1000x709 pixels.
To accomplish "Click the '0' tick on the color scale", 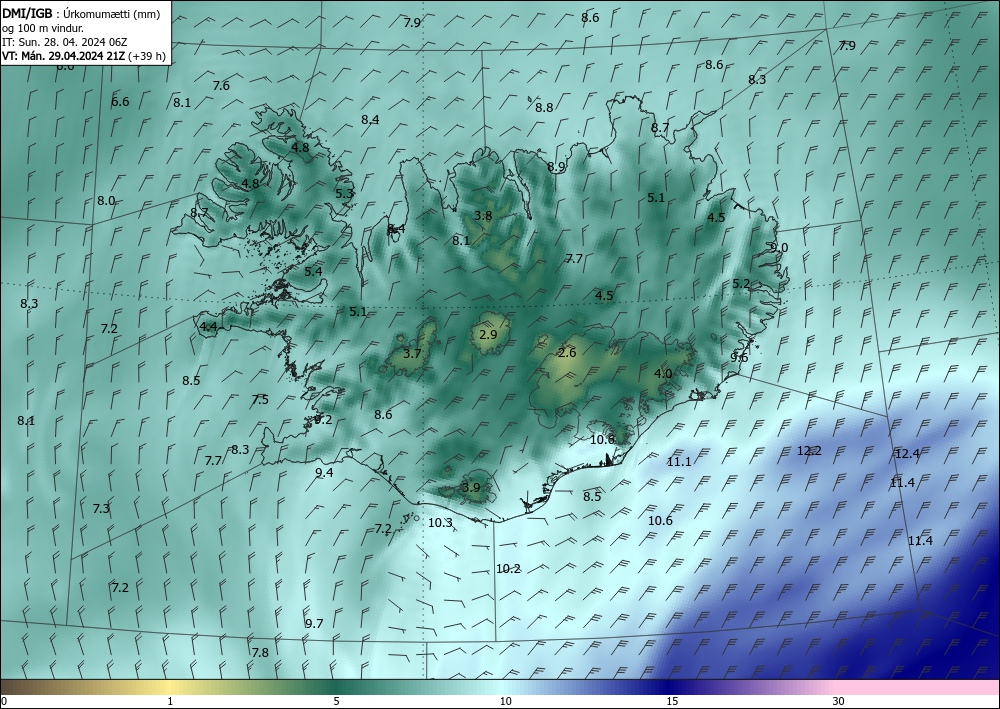I will (4, 702).
